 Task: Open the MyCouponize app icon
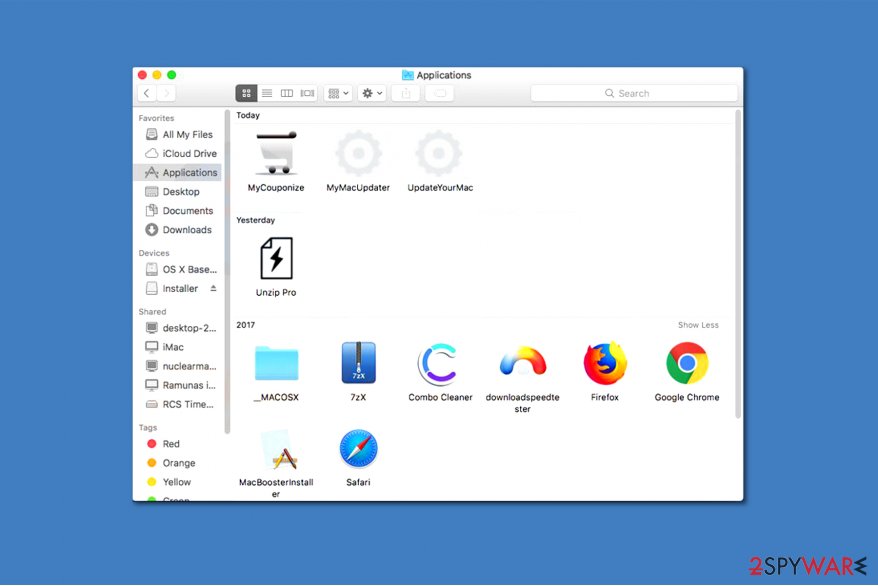[x=276, y=153]
